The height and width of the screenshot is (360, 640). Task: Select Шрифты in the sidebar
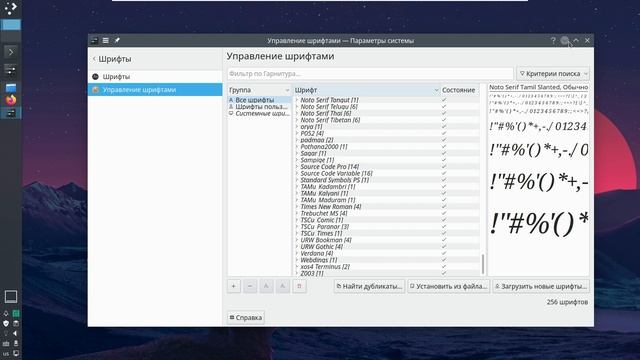pos(155,76)
